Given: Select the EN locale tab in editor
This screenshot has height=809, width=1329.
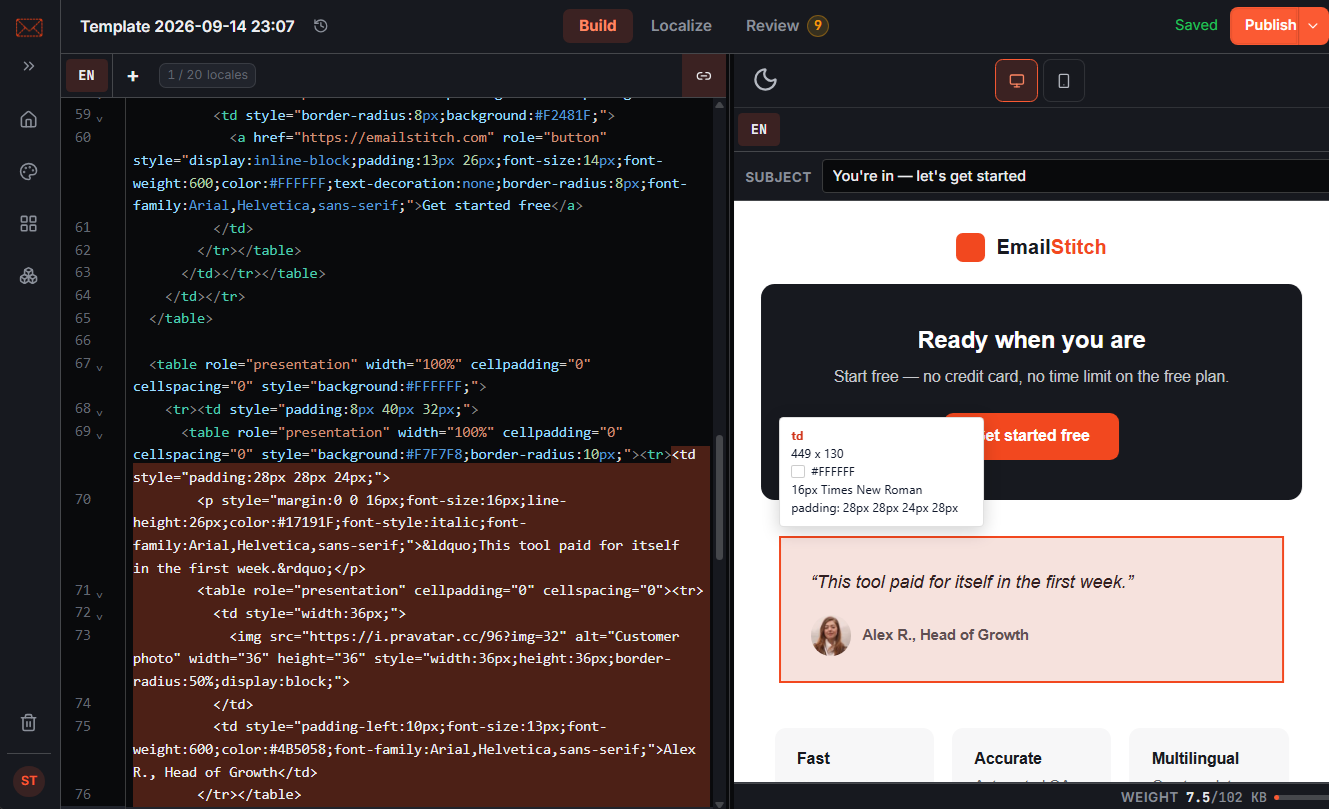Looking at the screenshot, I should [x=87, y=75].
